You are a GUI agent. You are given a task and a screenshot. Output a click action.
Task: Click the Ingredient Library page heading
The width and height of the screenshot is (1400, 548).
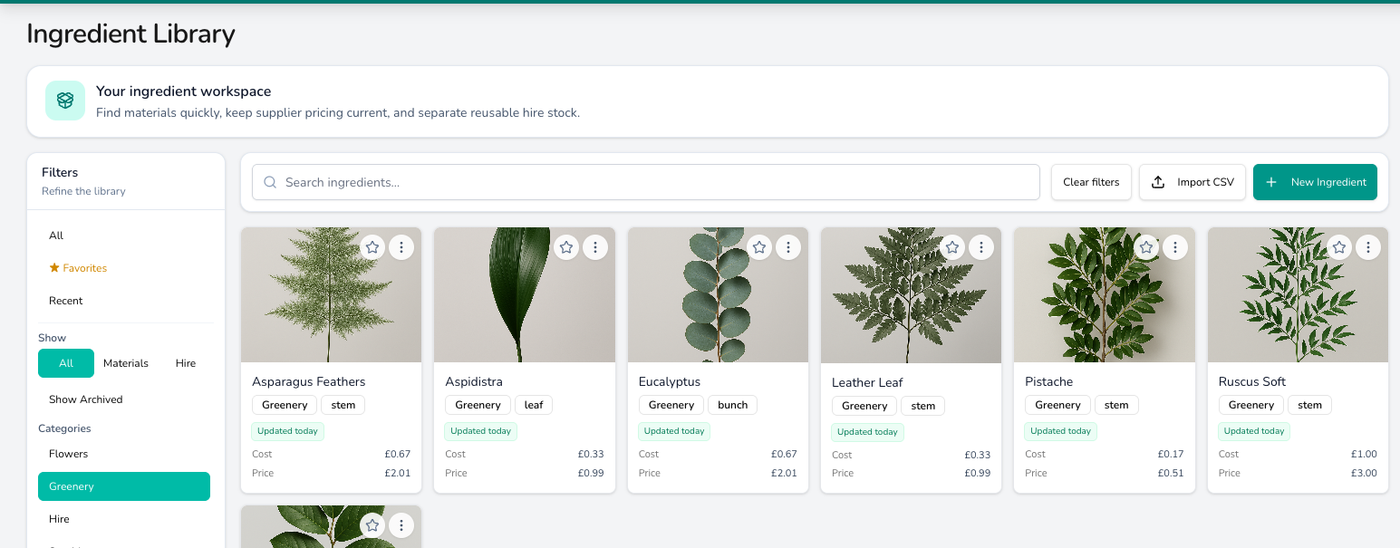(x=131, y=34)
